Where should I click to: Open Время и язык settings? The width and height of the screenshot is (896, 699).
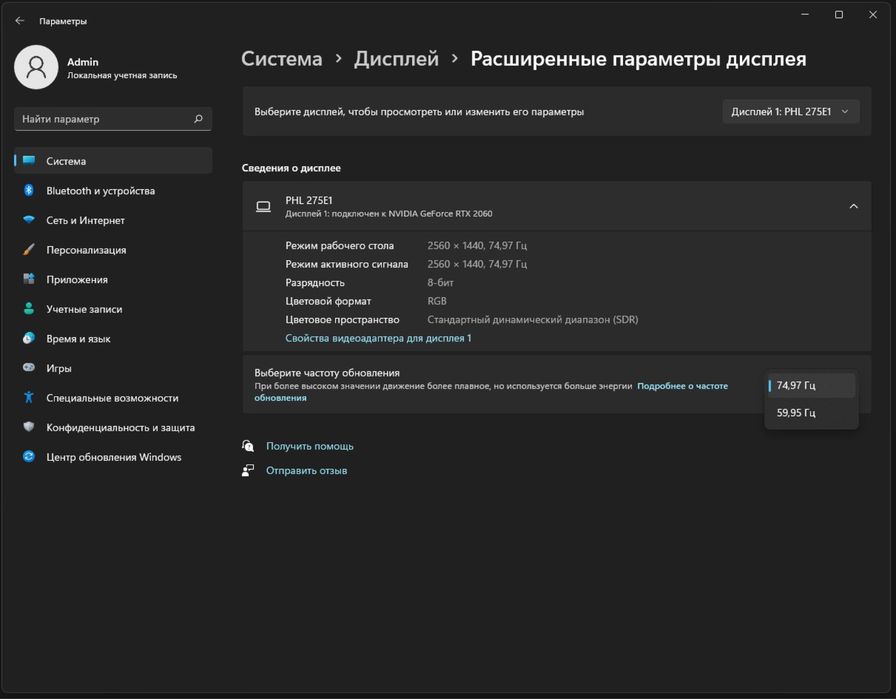tap(113, 338)
